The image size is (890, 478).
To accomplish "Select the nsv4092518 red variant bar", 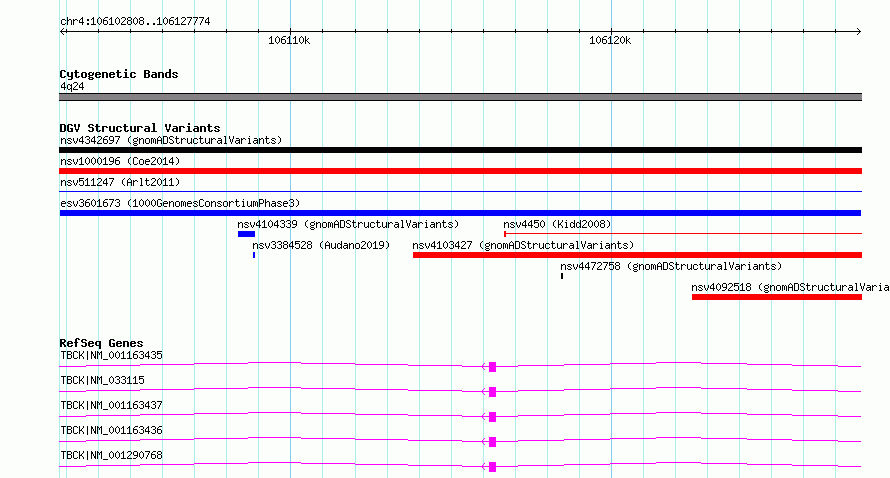I will coord(777,297).
